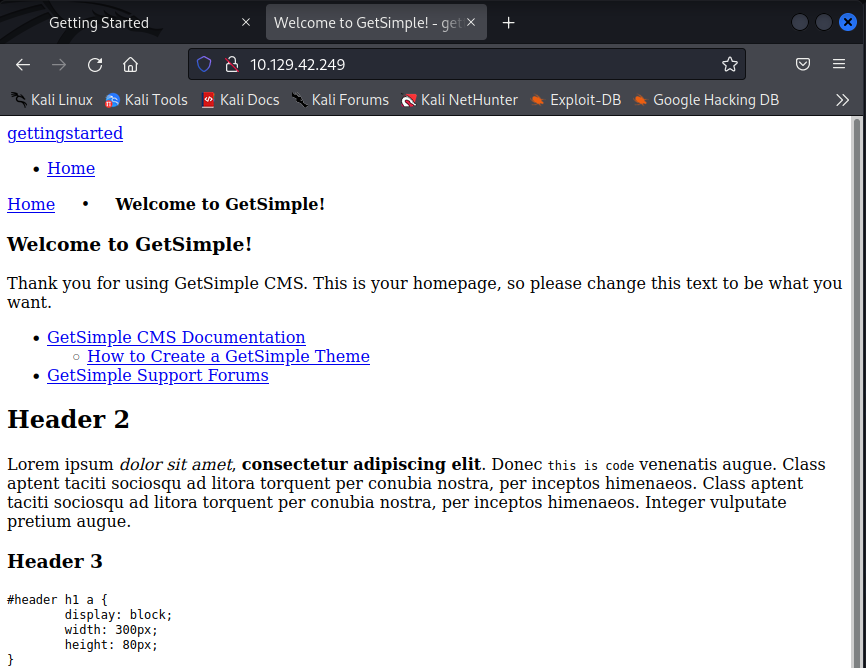The height and width of the screenshot is (668, 866).
Task: Open the Google Hacking DB bookmark
Action: [706, 100]
